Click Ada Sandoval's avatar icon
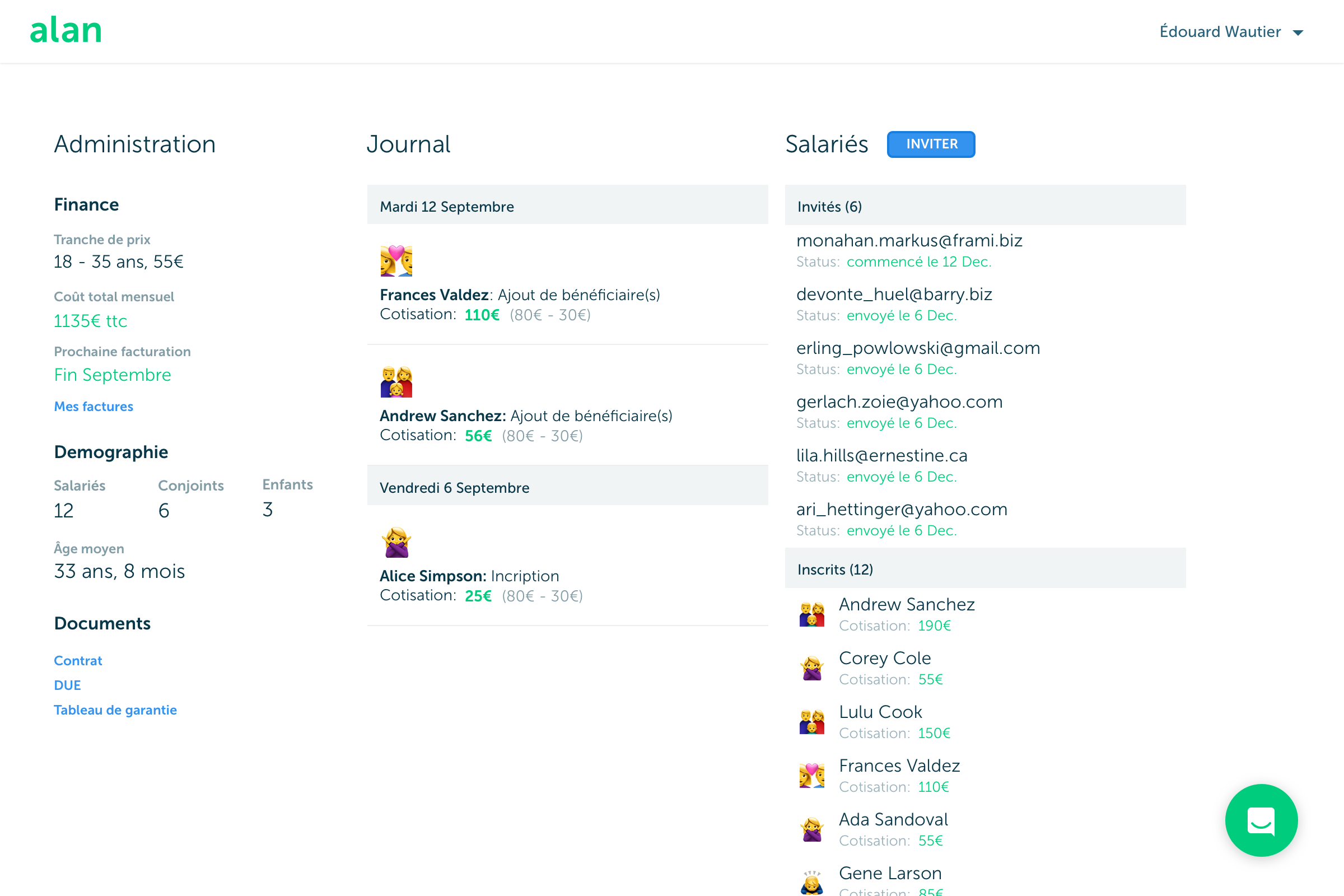This screenshot has height=896, width=1344. (x=811, y=829)
